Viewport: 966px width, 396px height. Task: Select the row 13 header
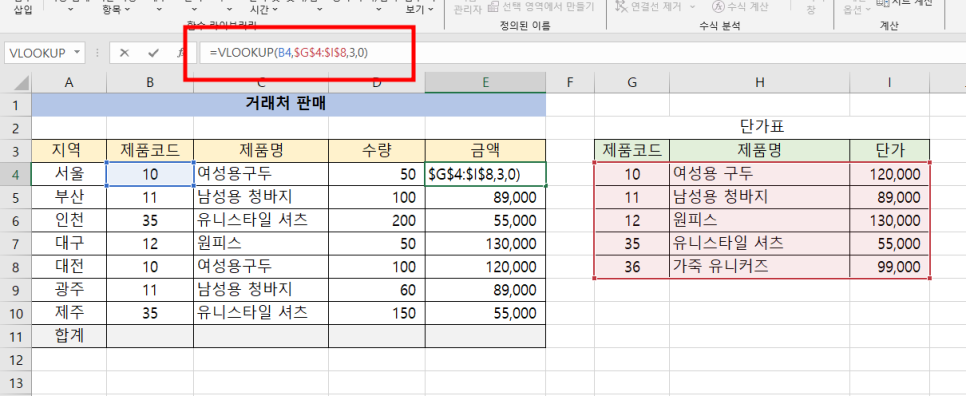tap(15, 382)
